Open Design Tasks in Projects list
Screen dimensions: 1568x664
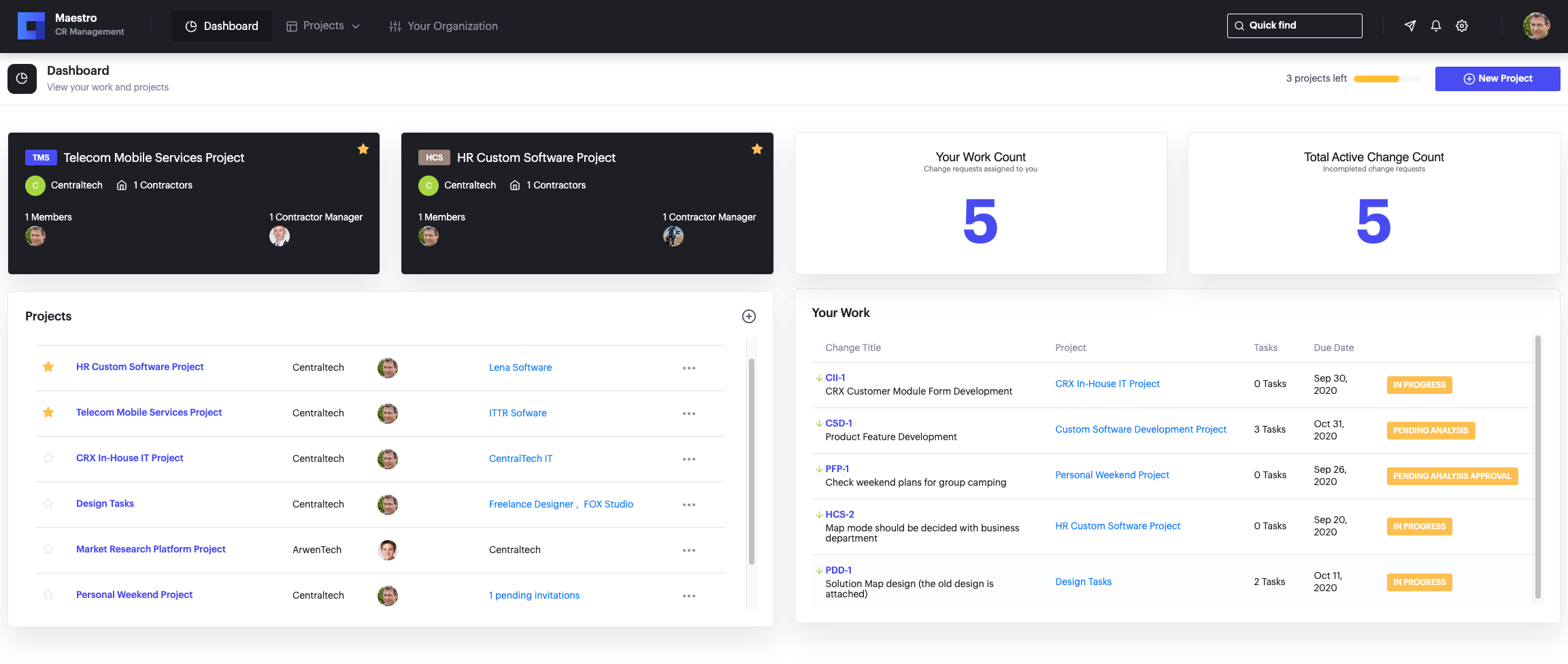pos(105,503)
